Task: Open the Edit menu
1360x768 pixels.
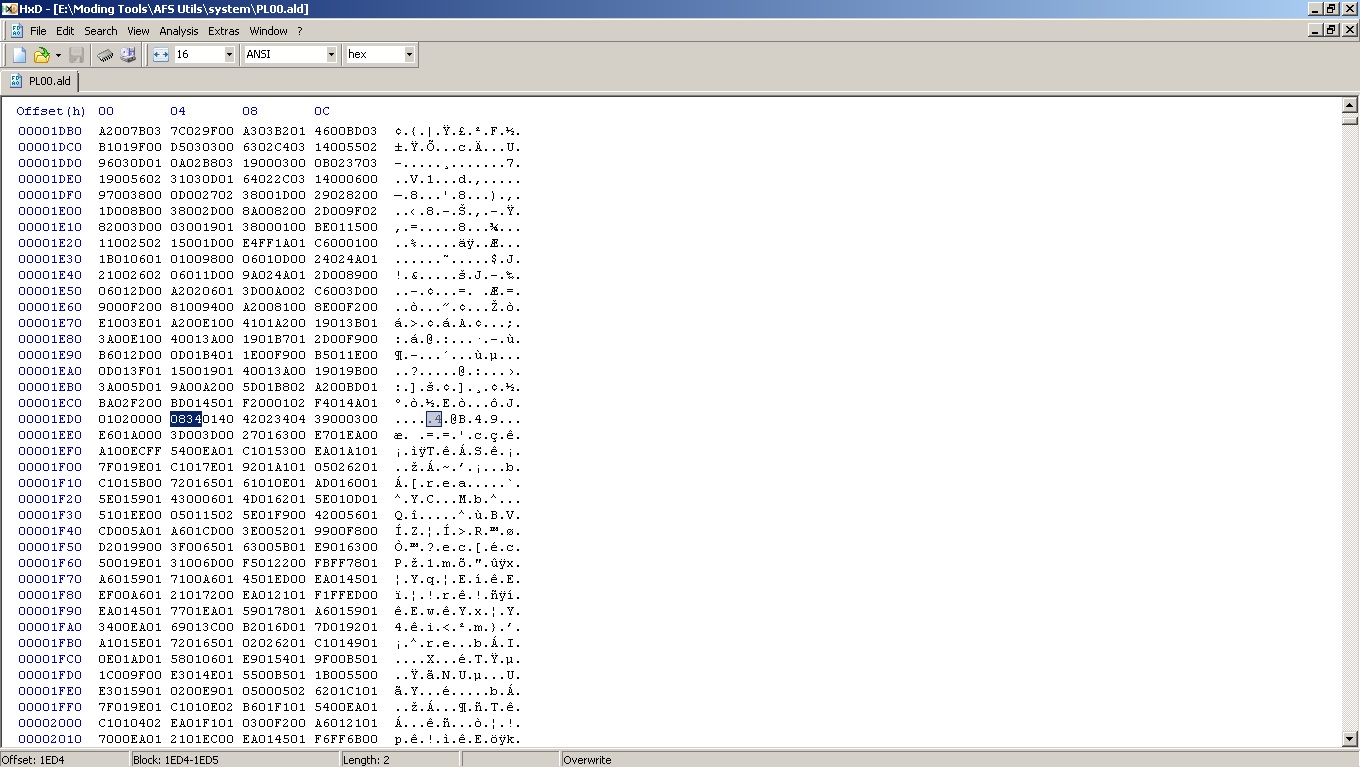Action: tap(65, 31)
